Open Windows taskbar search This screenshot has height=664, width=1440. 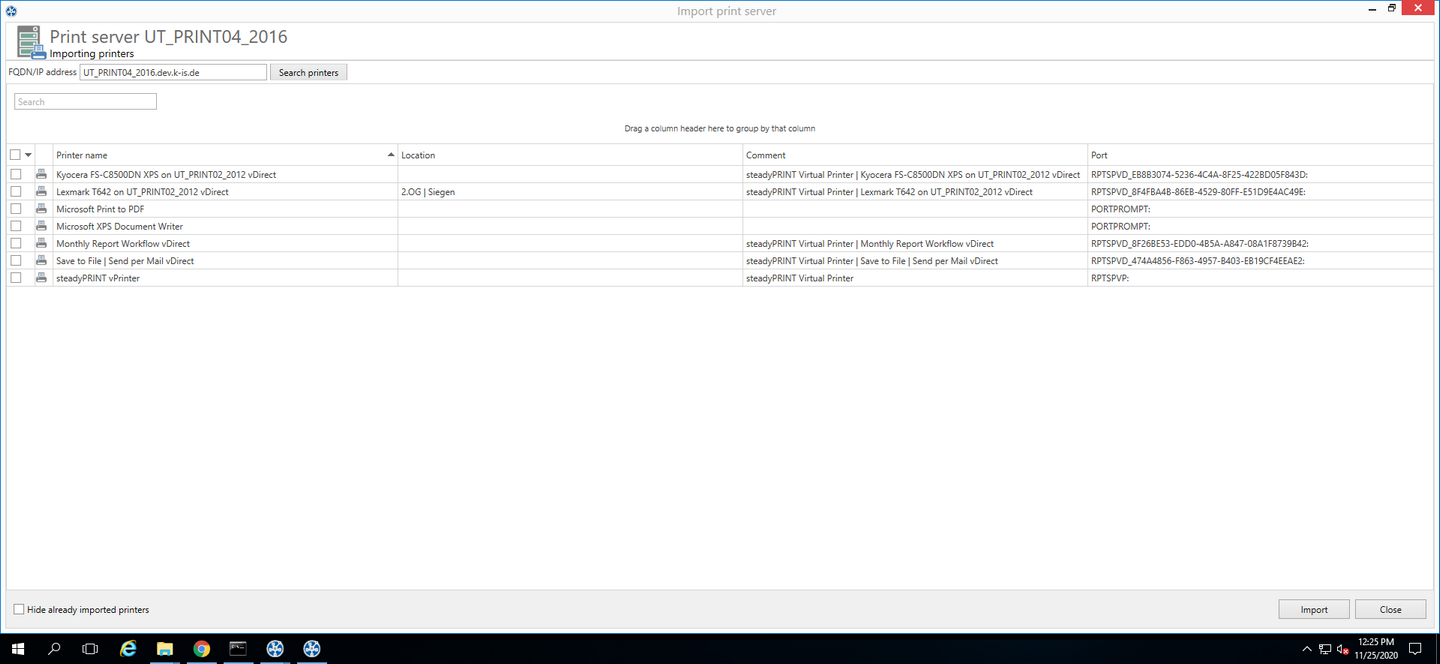pos(54,649)
